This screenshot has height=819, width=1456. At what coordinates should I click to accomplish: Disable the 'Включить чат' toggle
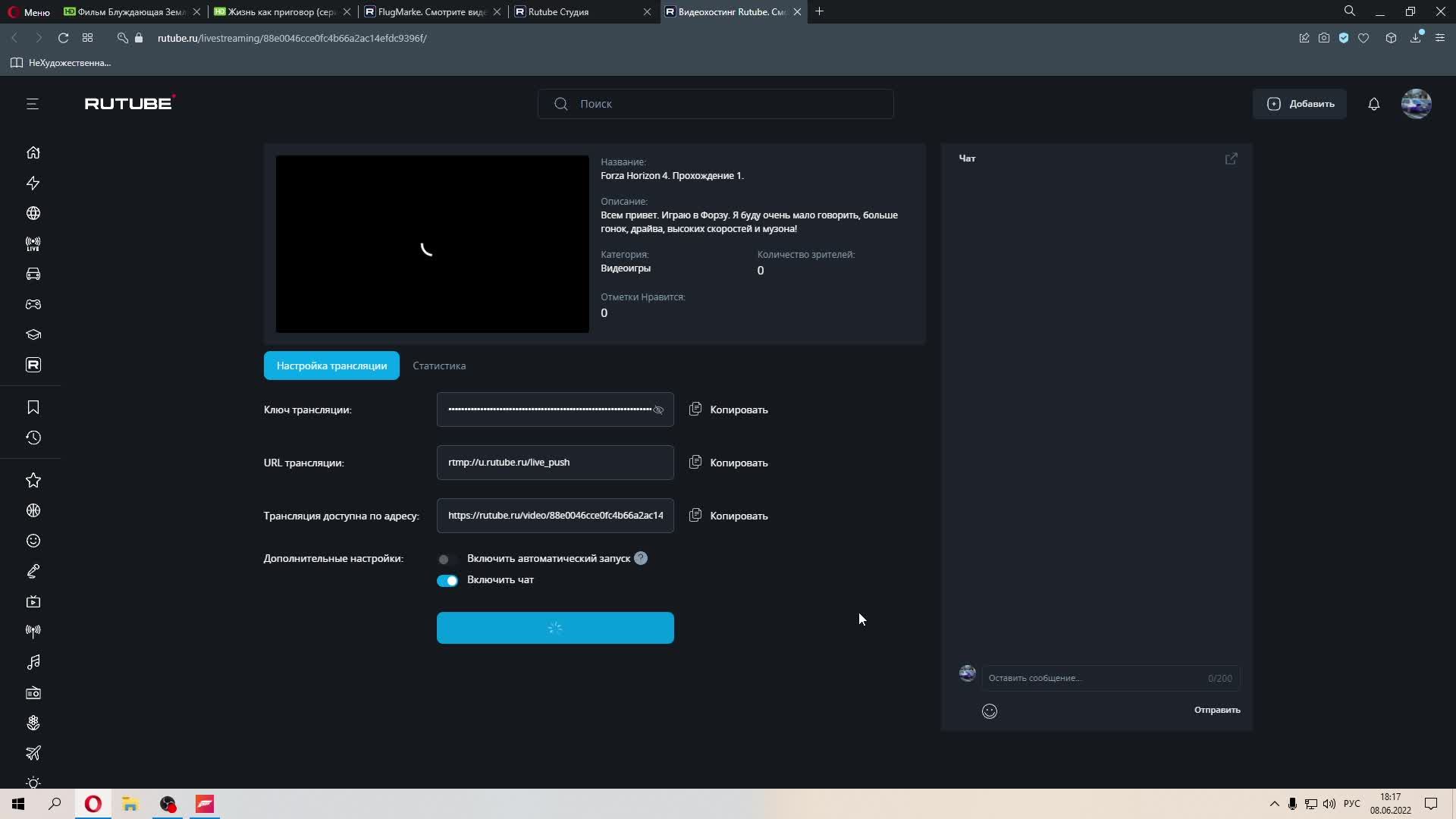pyautogui.click(x=447, y=580)
